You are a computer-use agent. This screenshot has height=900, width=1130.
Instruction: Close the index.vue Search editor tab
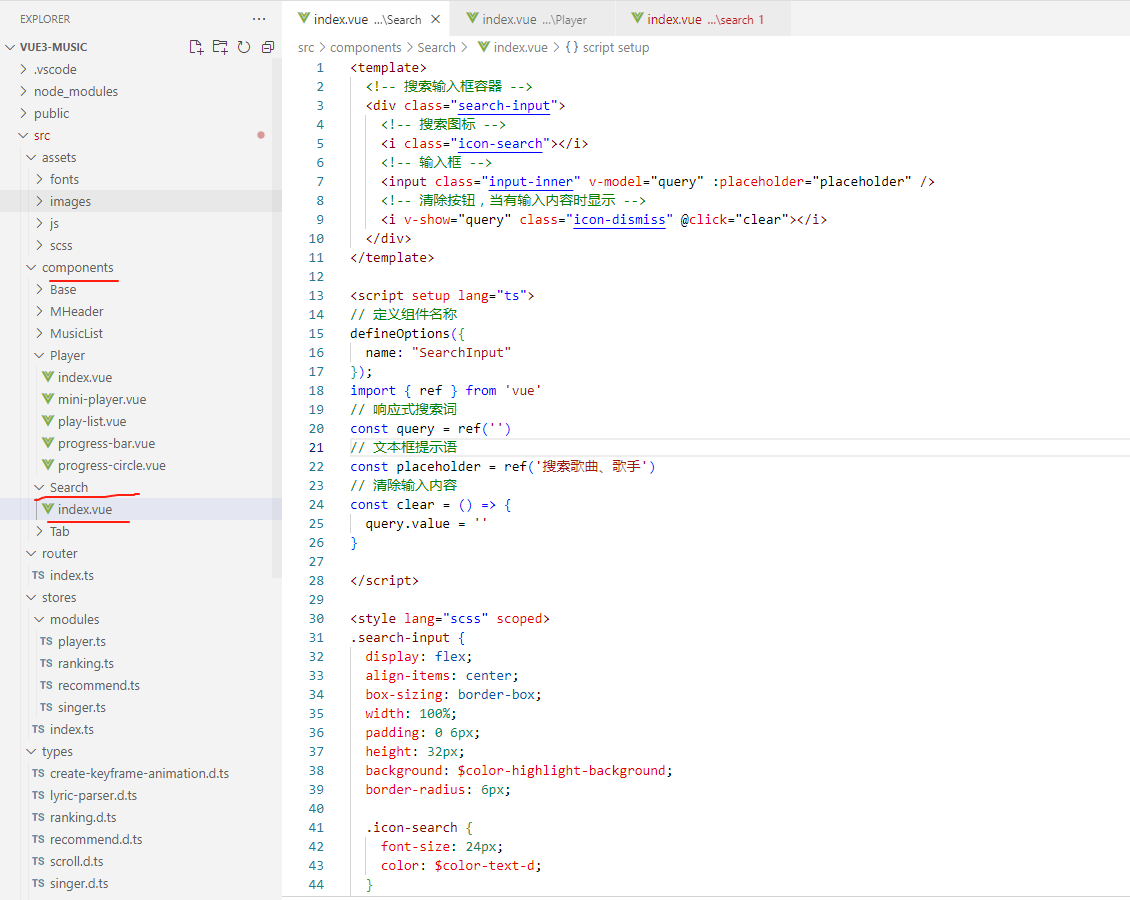click(x=435, y=19)
